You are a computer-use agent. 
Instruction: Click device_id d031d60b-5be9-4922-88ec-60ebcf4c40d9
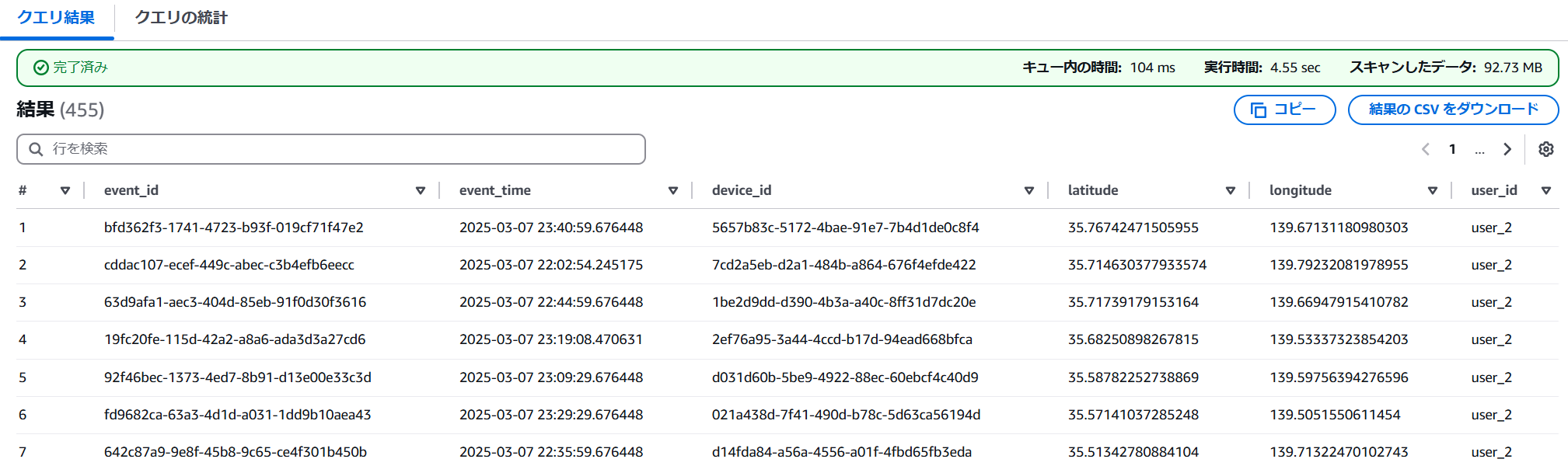tap(845, 377)
